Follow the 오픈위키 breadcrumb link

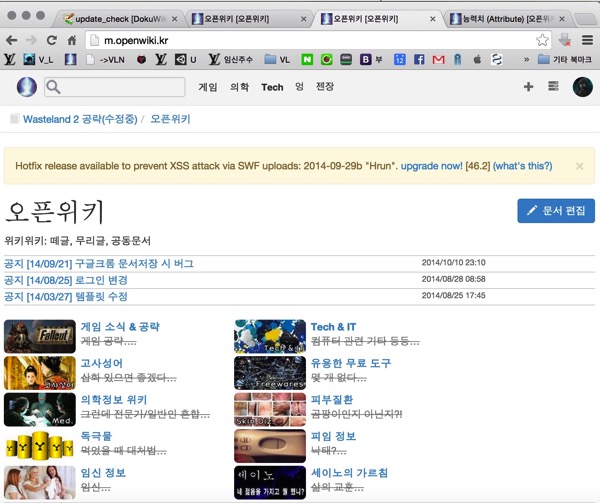(170, 119)
